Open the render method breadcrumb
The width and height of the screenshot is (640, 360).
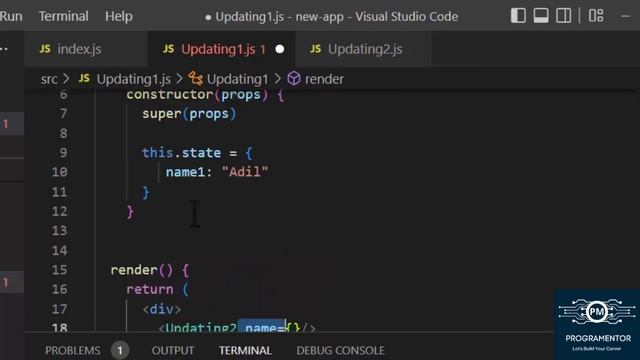coord(324,79)
